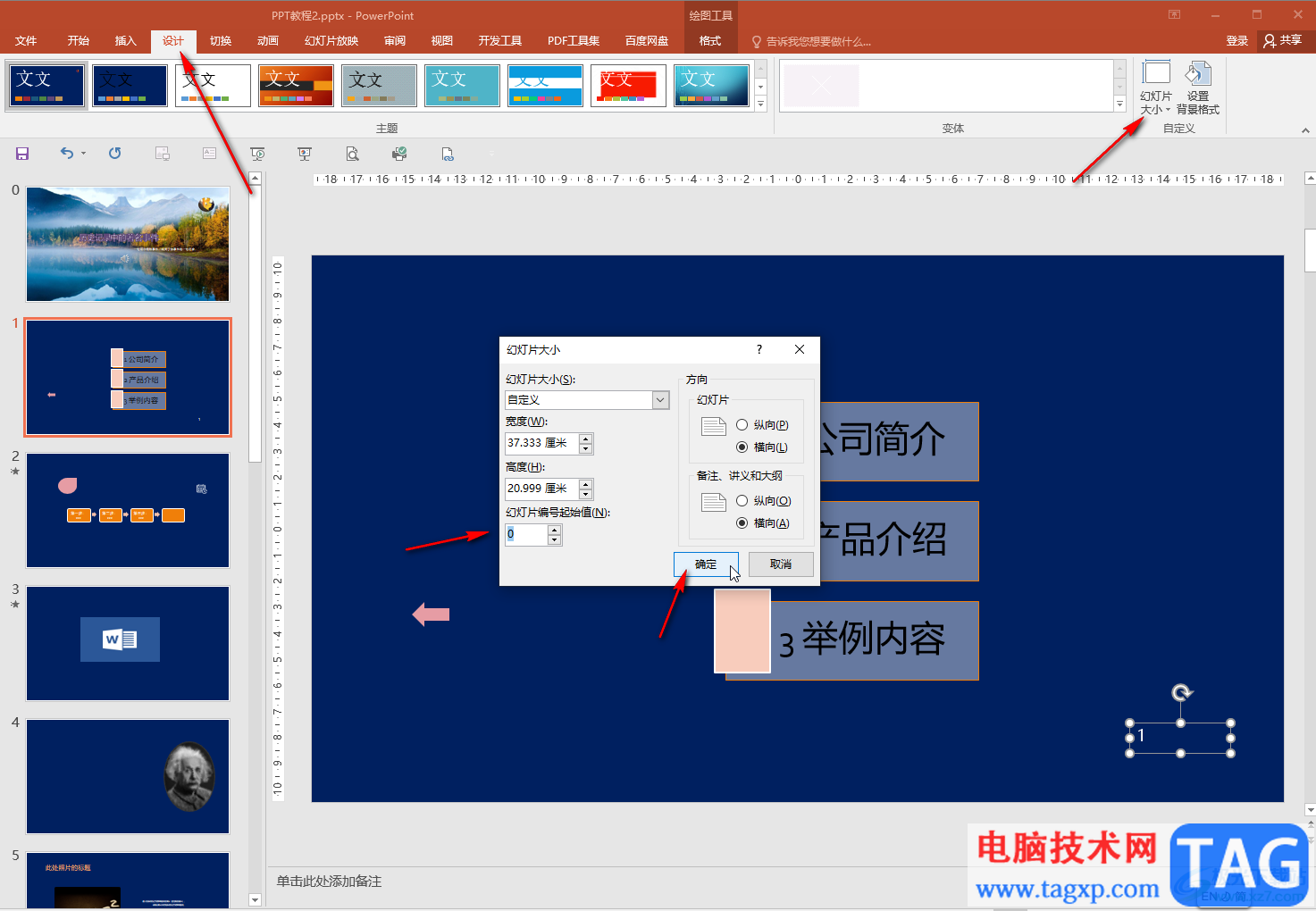This screenshot has height=911, width=1316.
Task: Decrease slide width with down spinner
Action: (585, 448)
